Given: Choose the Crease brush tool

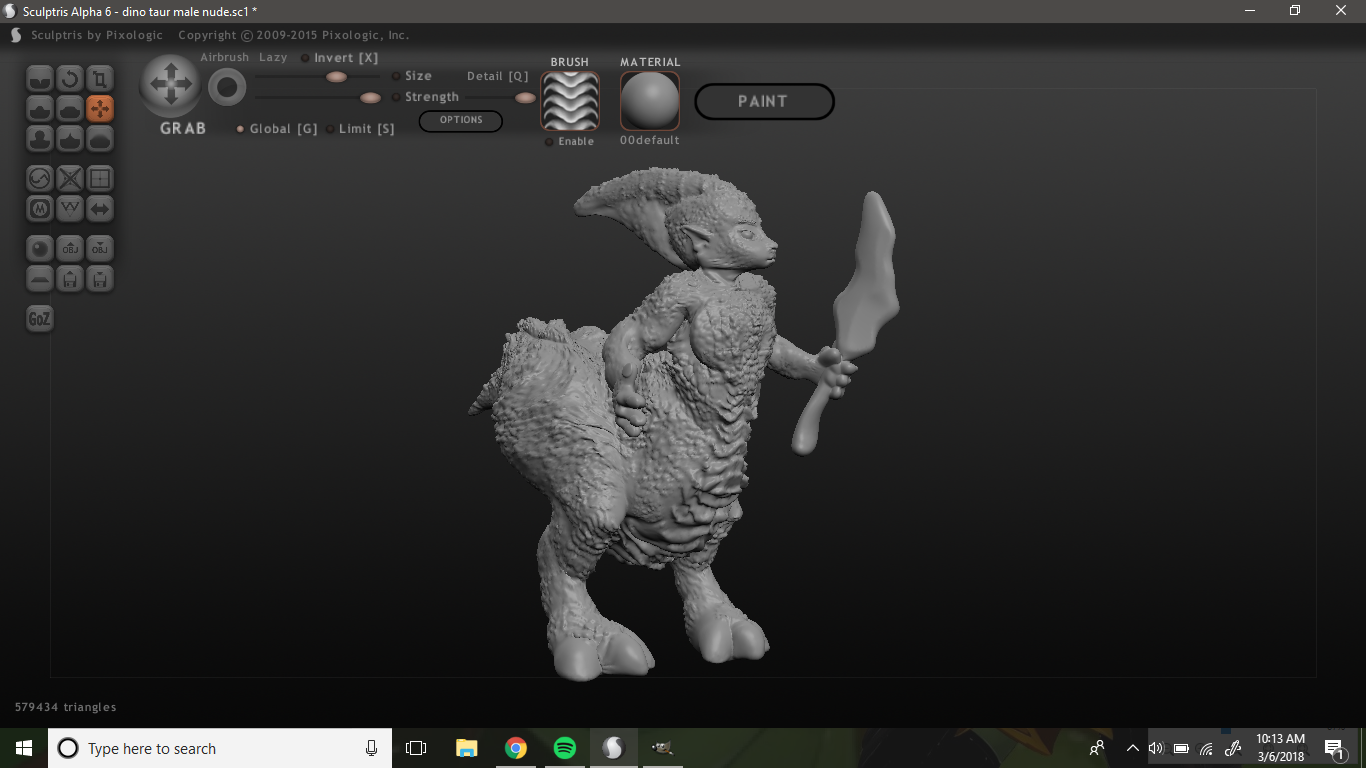Looking at the screenshot, I should 40,79.
